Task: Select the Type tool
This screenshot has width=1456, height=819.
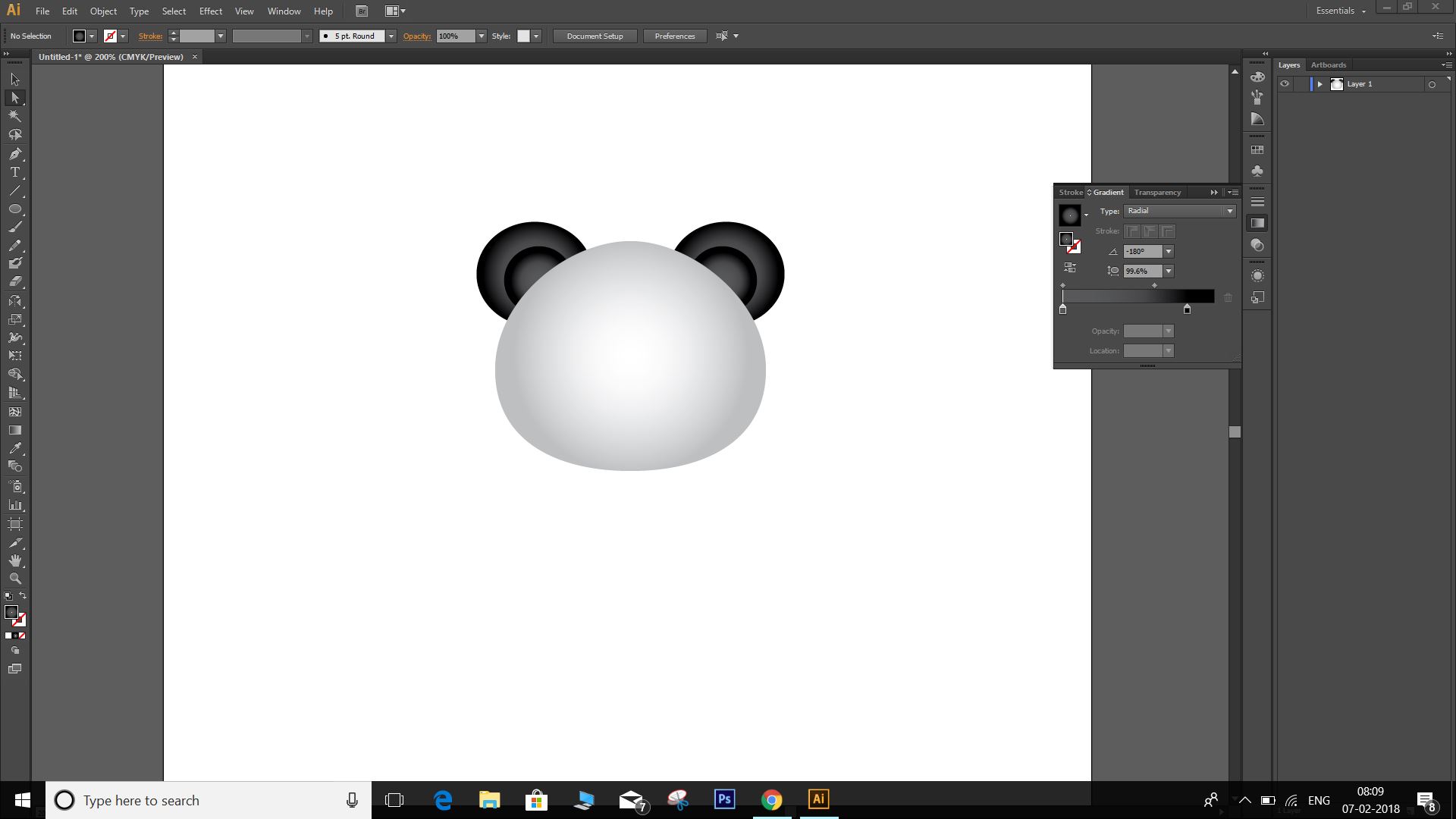Action: 15,172
